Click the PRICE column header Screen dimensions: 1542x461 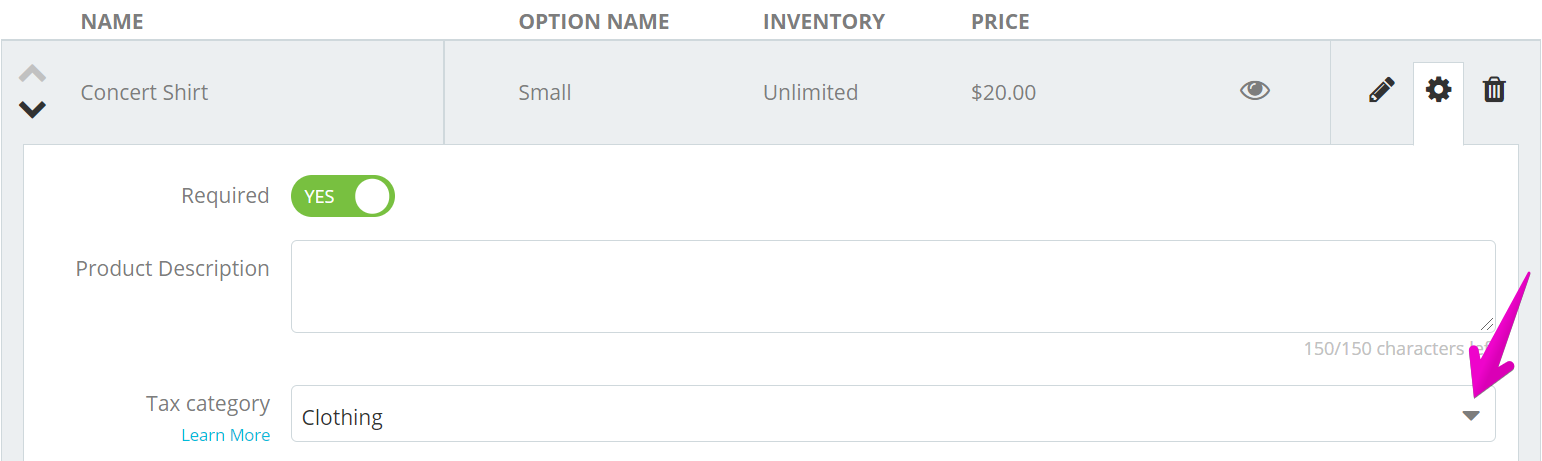point(1000,21)
